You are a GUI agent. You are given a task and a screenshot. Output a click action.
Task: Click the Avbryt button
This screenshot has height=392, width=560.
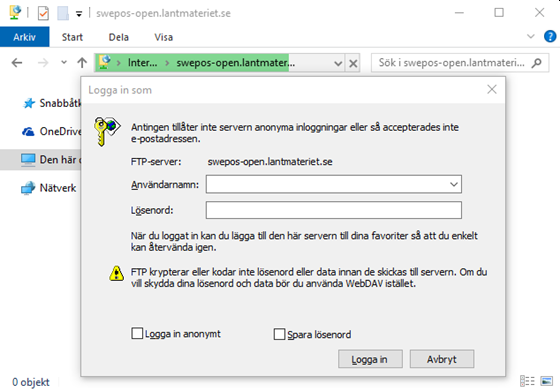click(x=442, y=359)
